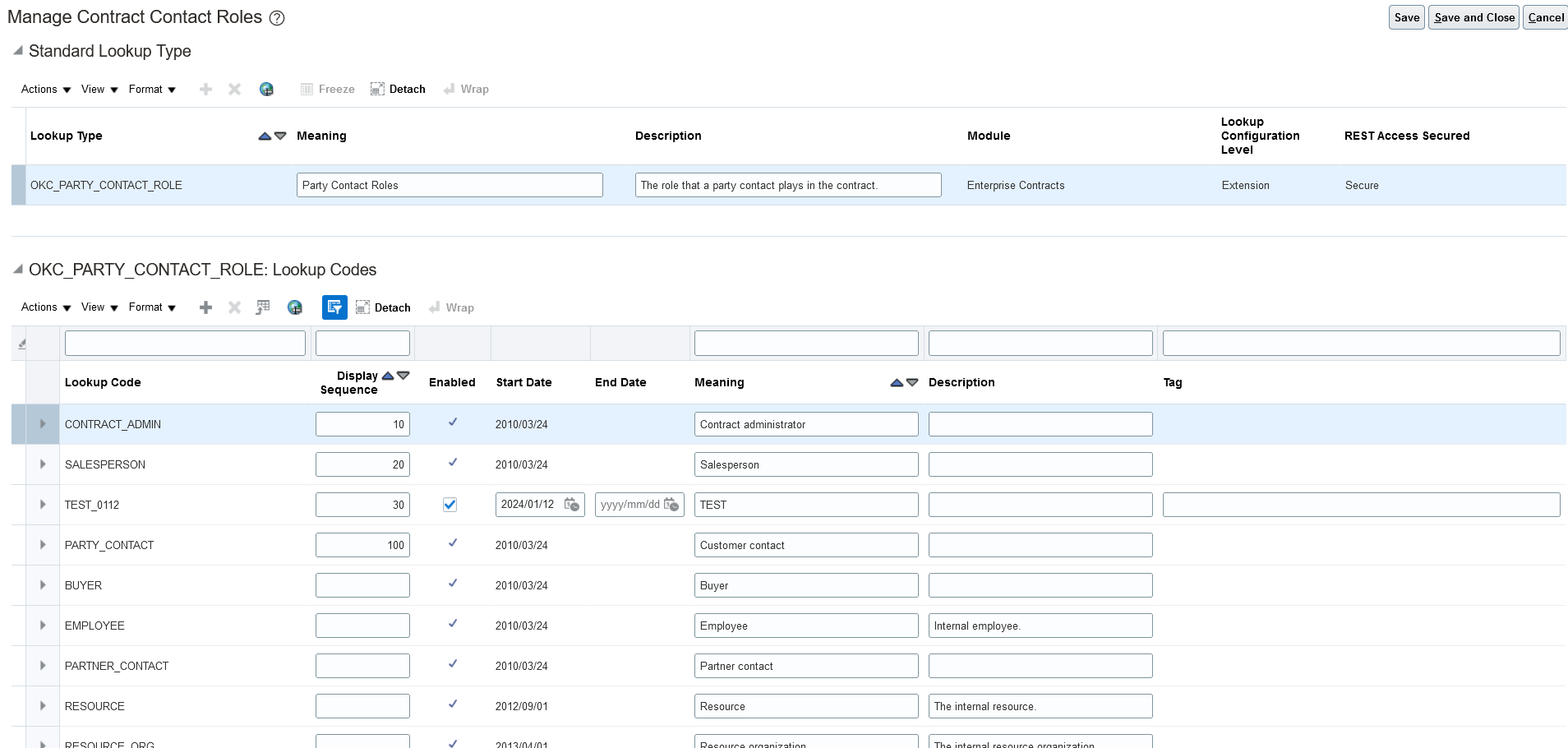Collapse Standard Lookup Type section
Image resolution: width=1568 pixels, height=748 pixels.
pos(17,51)
